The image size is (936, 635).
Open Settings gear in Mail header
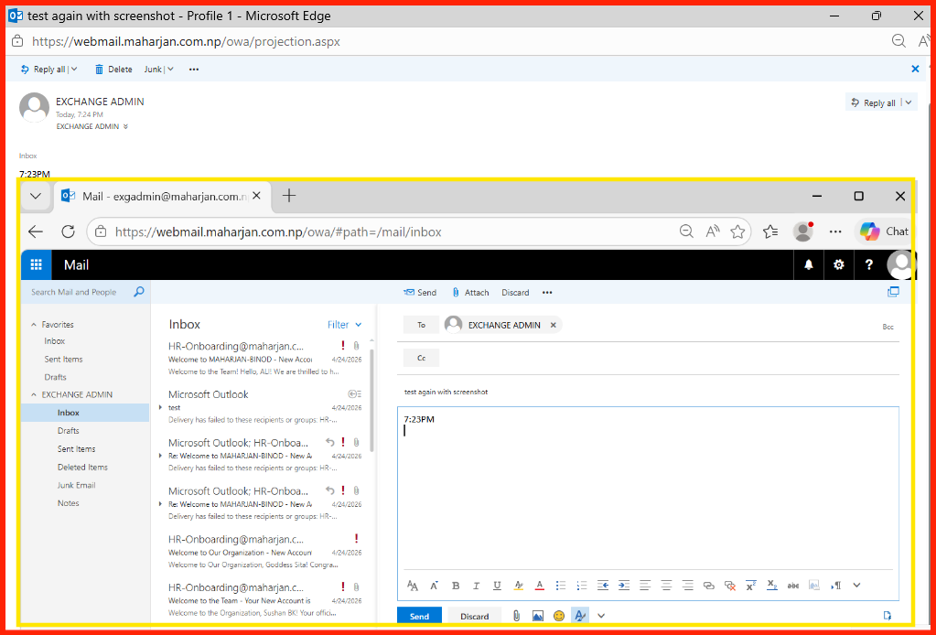pos(839,265)
